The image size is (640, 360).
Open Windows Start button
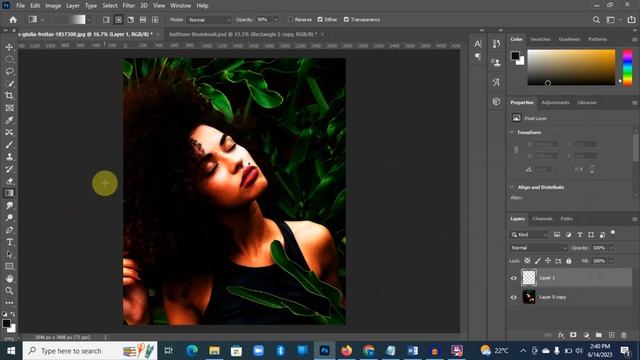[x=11, y=351]
